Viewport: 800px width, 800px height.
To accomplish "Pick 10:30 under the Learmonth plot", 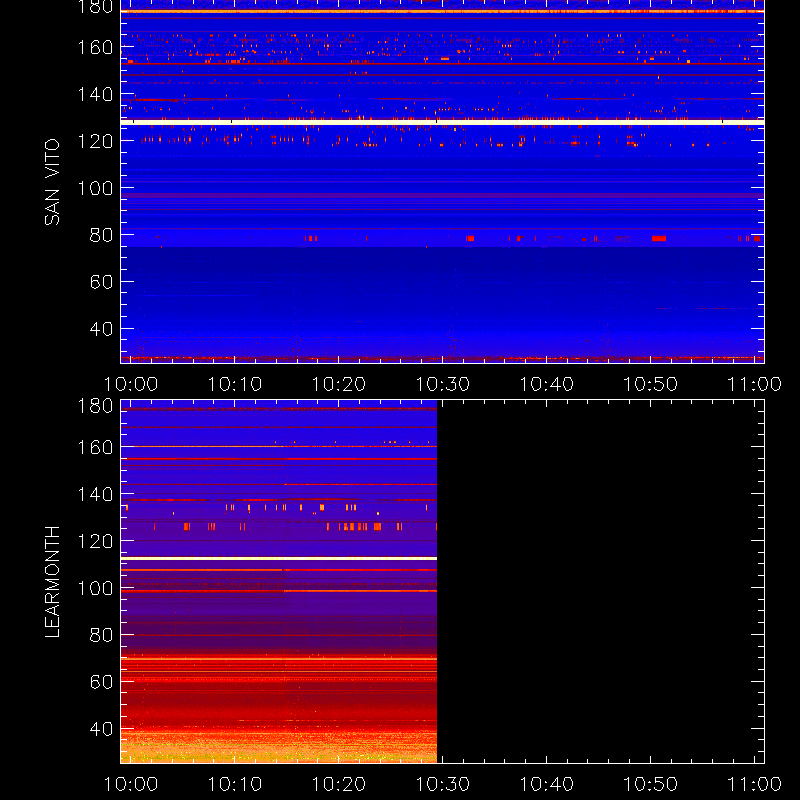I will pos(443,784).
